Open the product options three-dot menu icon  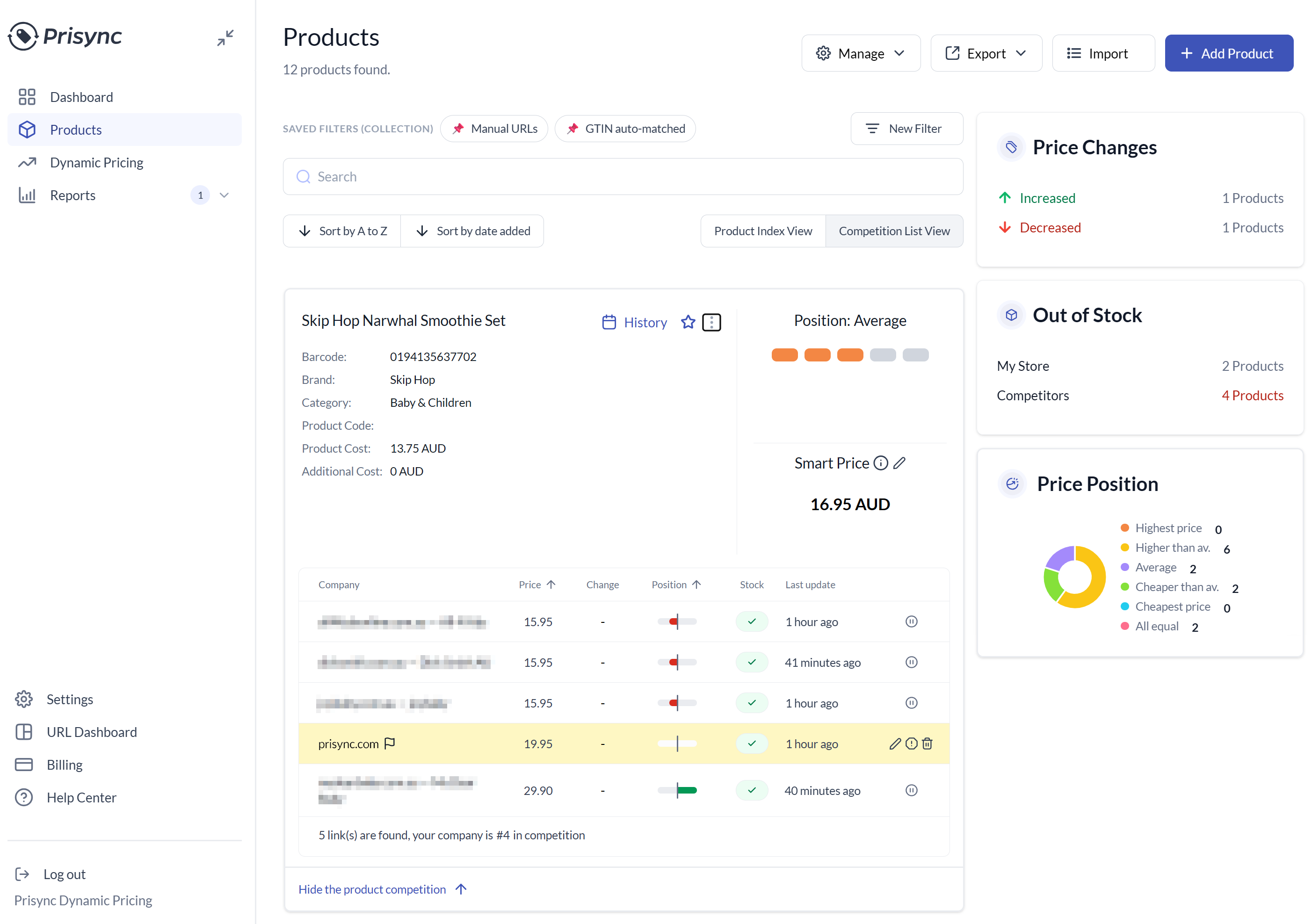coord(711,322)
